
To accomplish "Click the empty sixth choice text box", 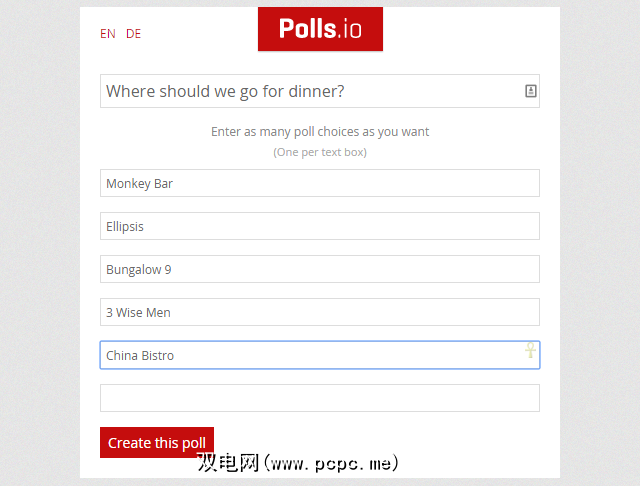I will (x=320, y=398).
